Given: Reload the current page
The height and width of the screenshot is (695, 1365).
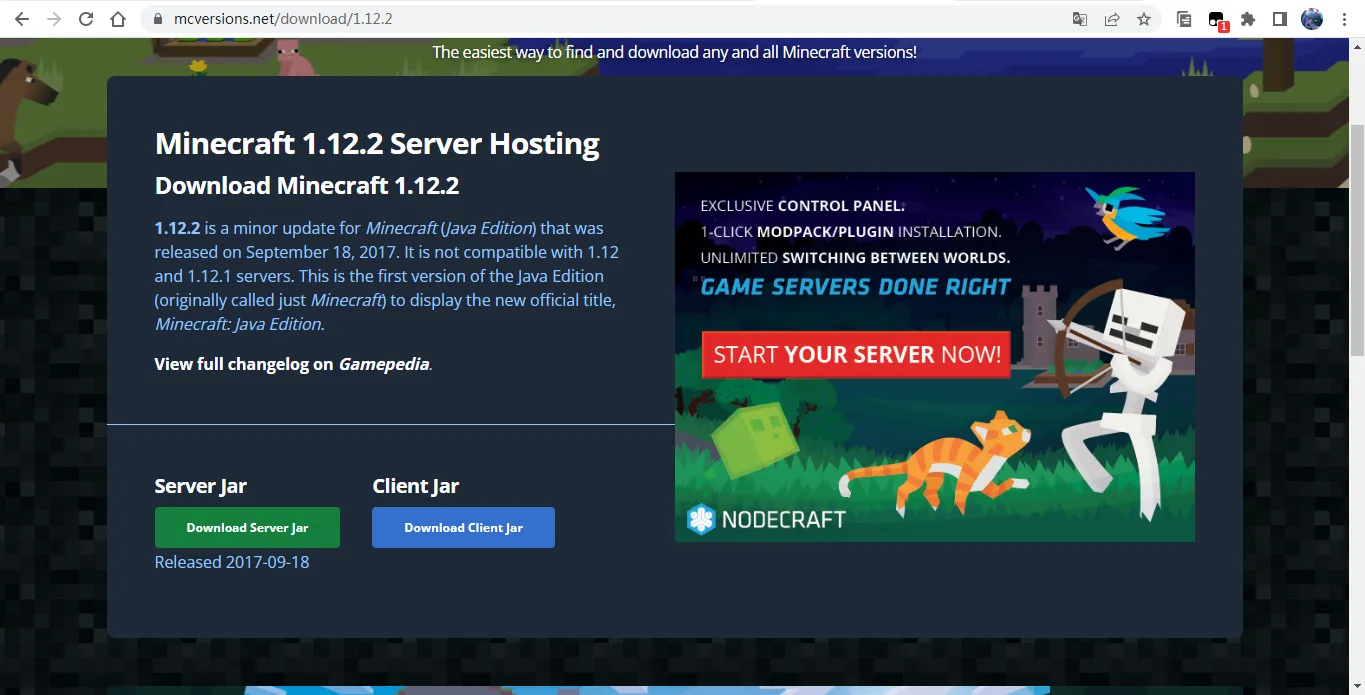Looking at the screenshot, I should pos(86,19).
